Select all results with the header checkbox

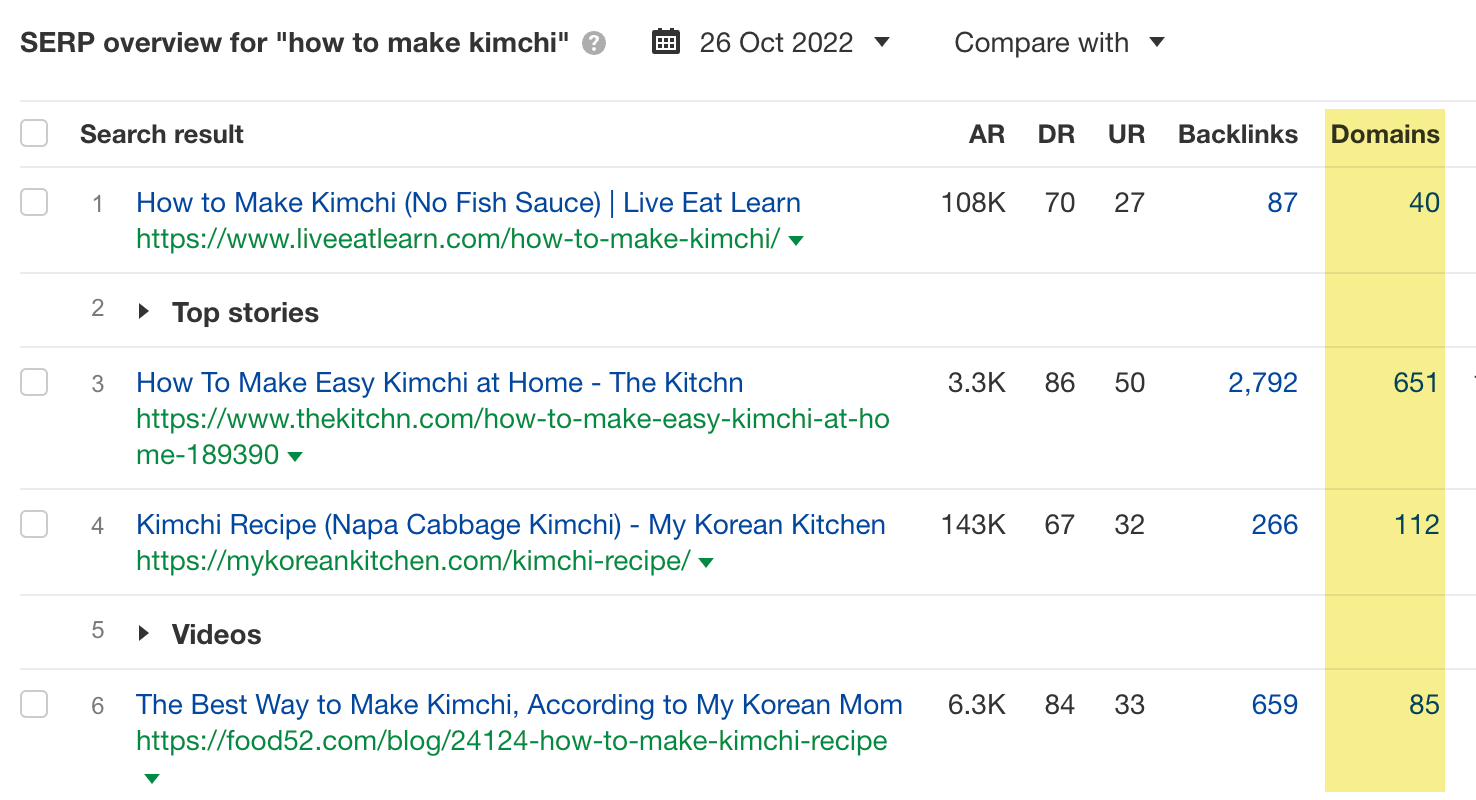[34, 132]
